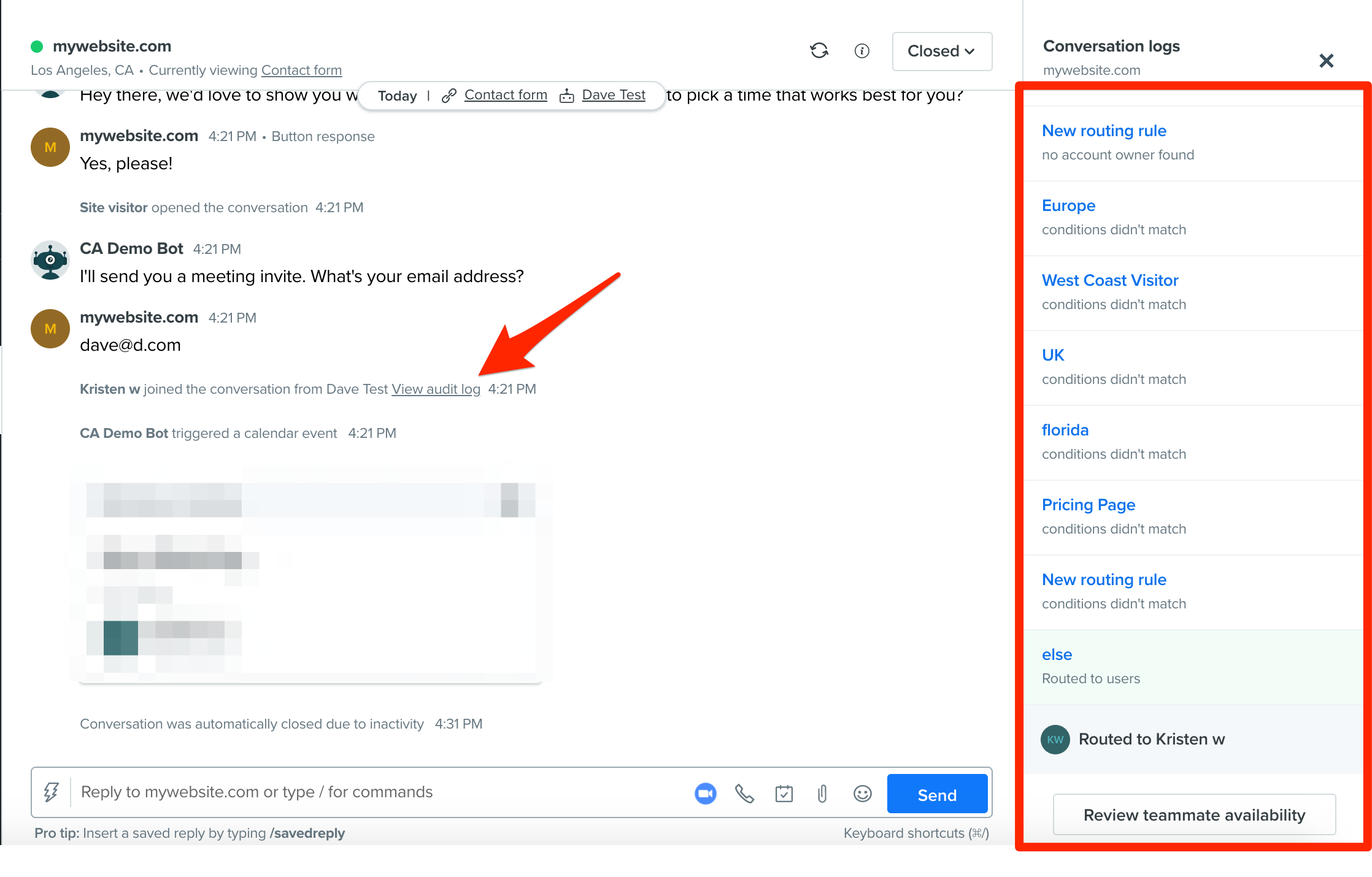Open saved replies lightning icon
The image size is (1372, 877).
(51, 792)
